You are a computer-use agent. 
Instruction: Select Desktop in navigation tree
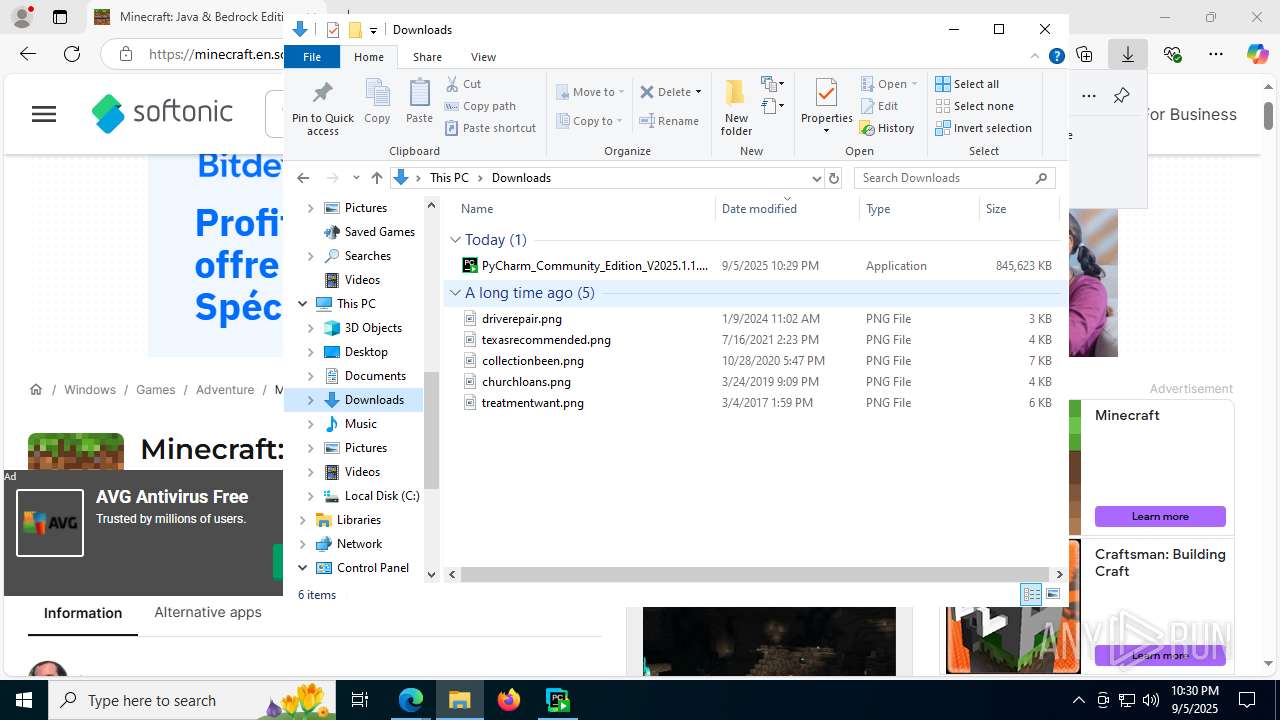click(366, 352)
